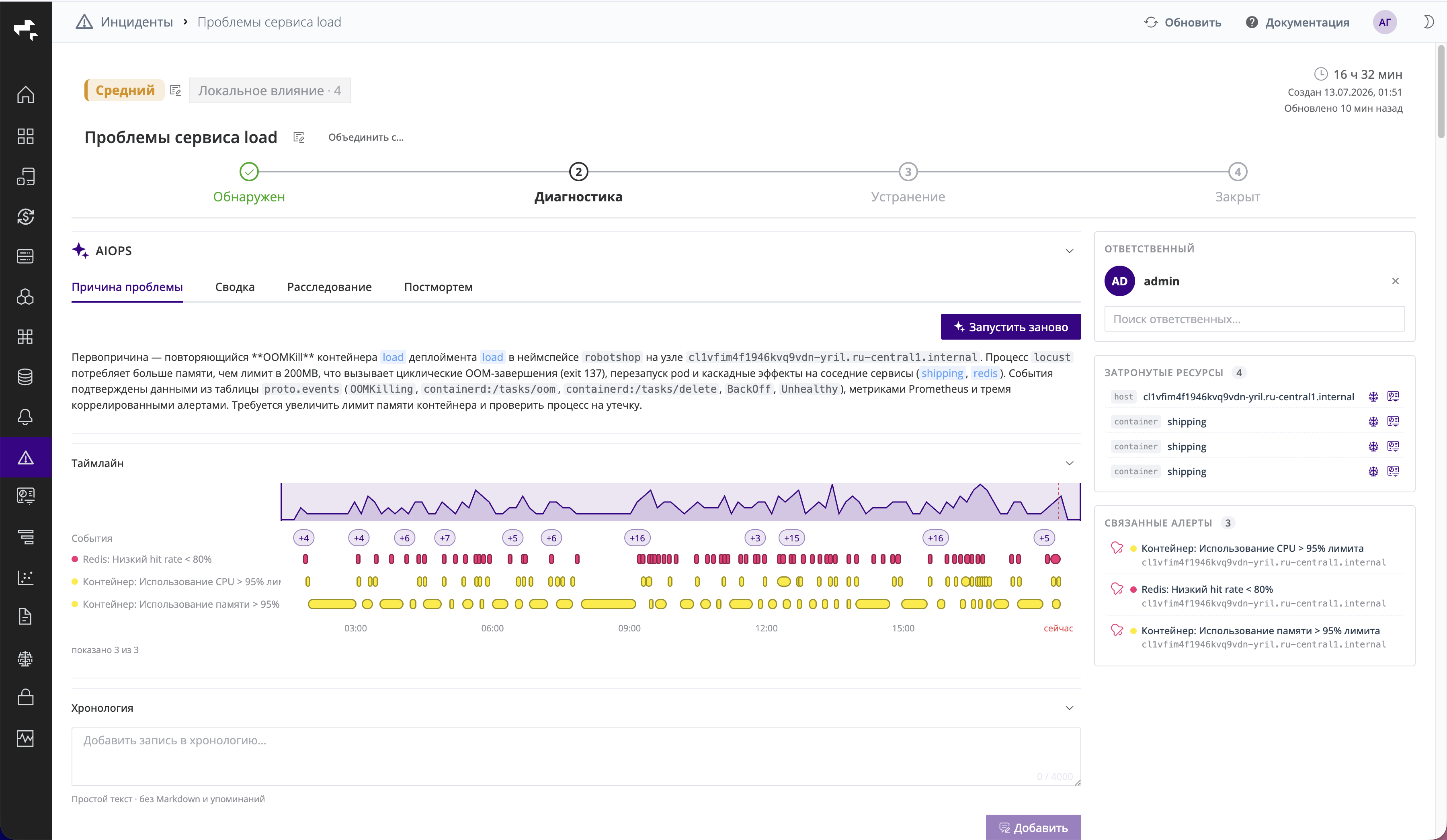This screenshot has height=840, width=1447.
Task: Switch to the Постмортем tab
Action: [438, 287]
